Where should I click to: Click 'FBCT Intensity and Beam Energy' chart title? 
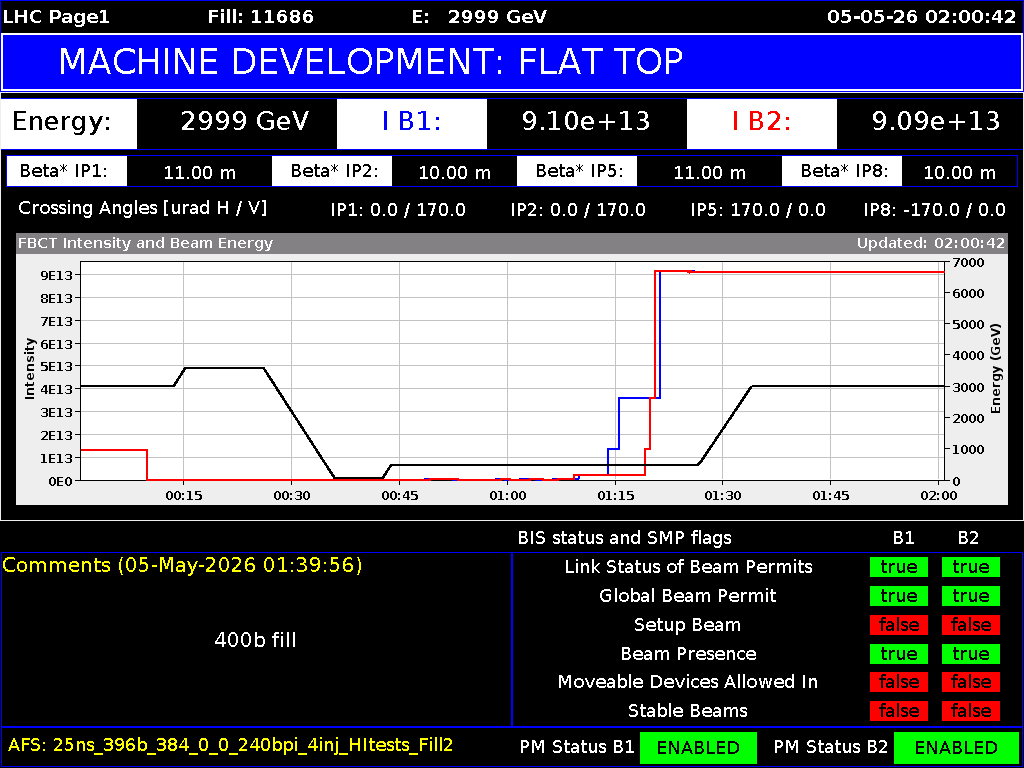pos(146,244)
